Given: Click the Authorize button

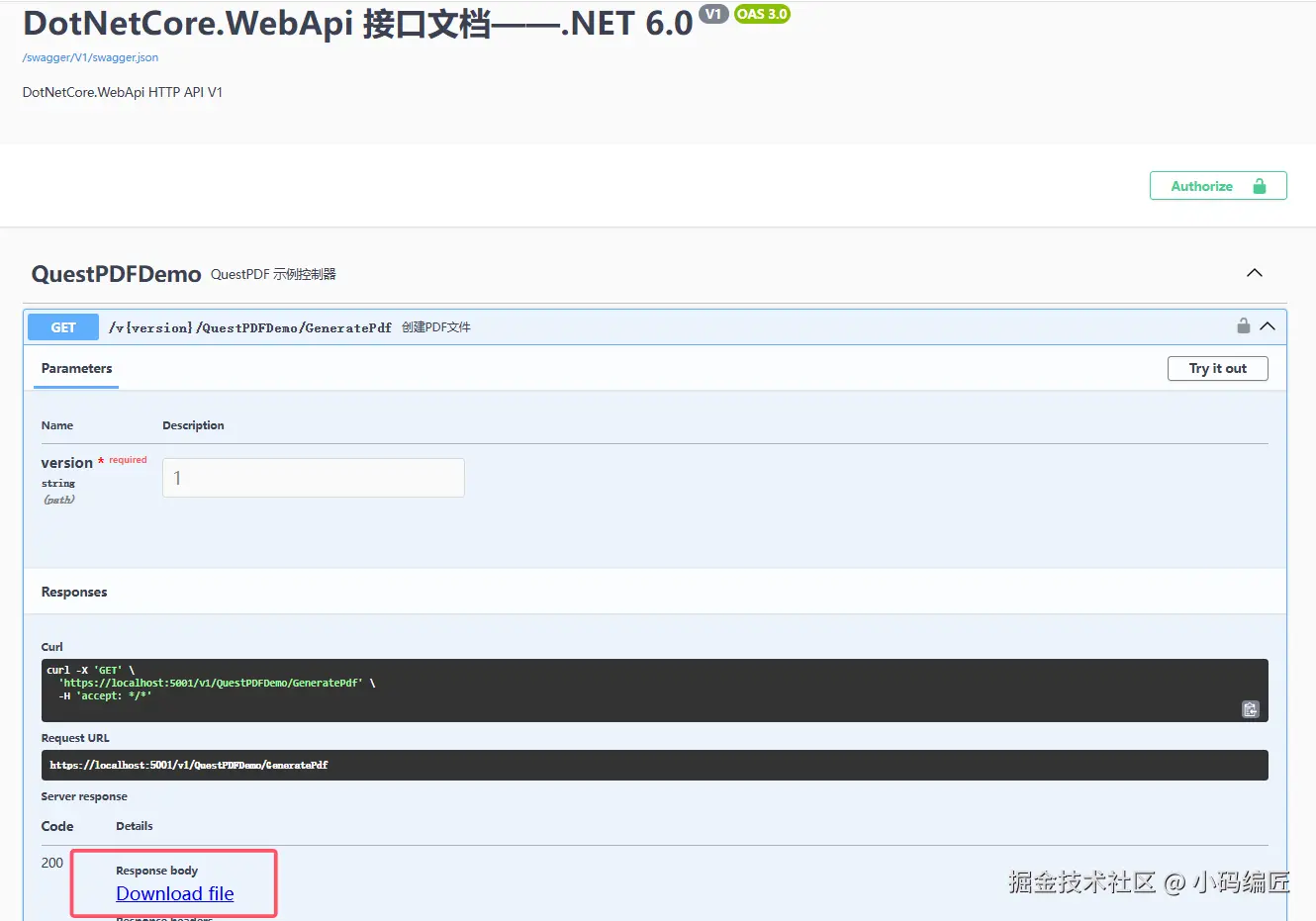Looking at the screenshot, I should tap(1218, 186).
